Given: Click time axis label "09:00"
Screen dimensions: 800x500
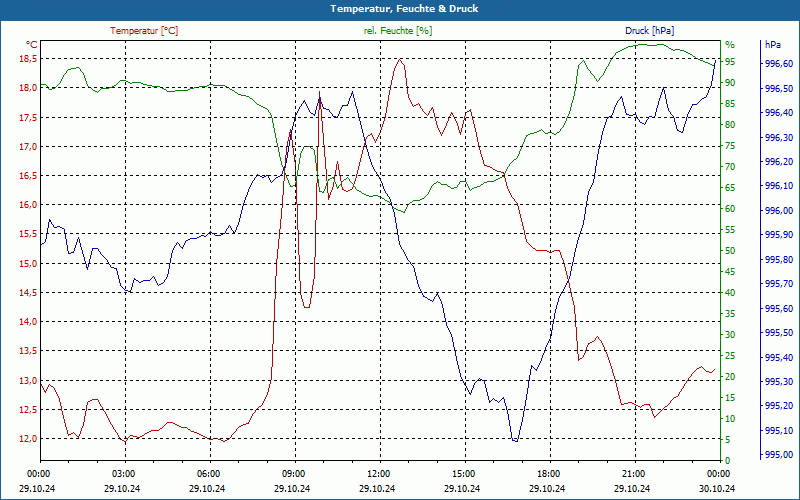Looking at the screenshot, I should coord(293,473).
